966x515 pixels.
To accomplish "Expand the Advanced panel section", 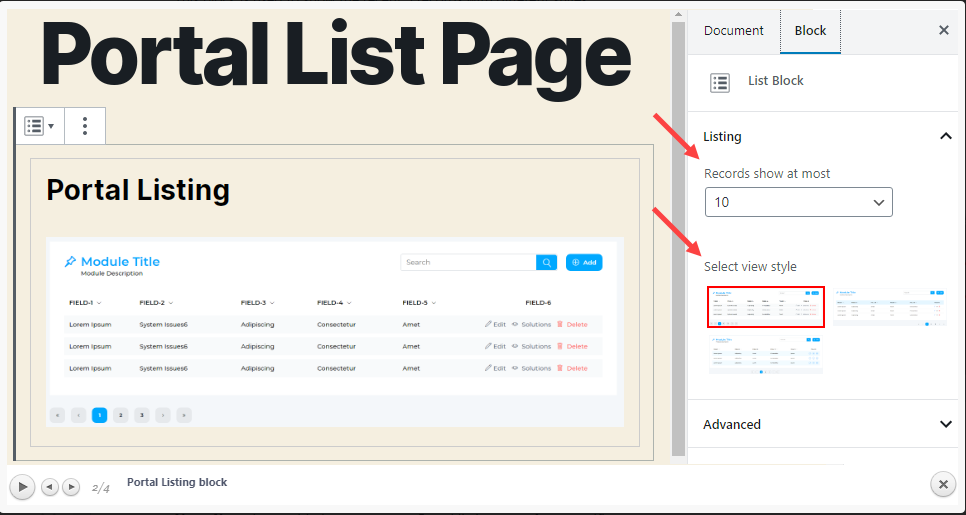I will coord(945,424).
